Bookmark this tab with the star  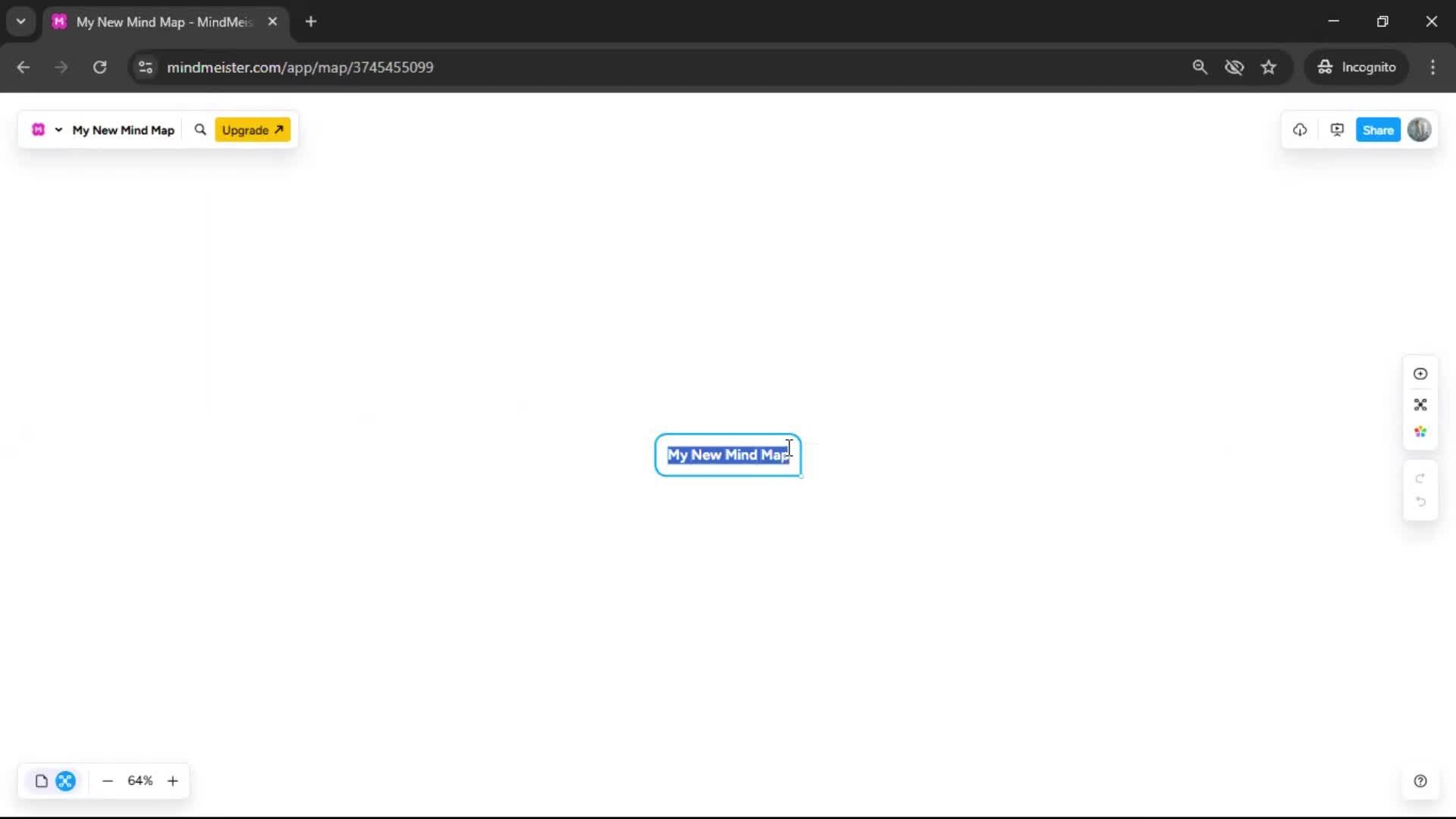pyautogui.click(x=1269, y=67)
